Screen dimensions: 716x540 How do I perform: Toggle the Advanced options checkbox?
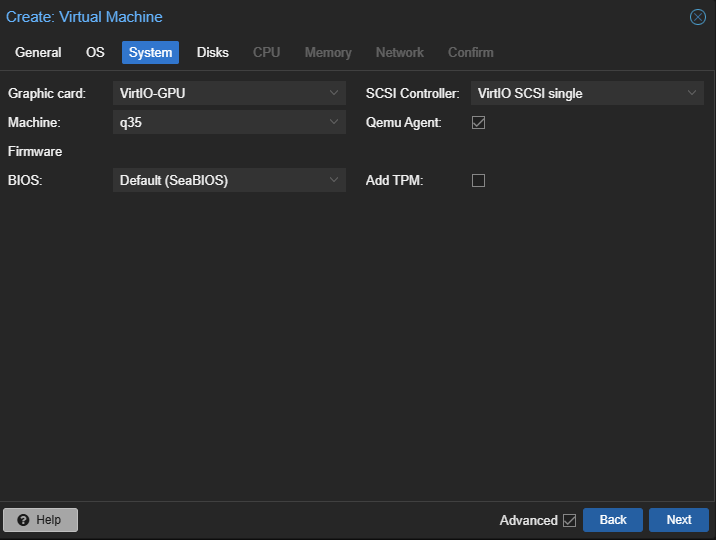[570, 520]
